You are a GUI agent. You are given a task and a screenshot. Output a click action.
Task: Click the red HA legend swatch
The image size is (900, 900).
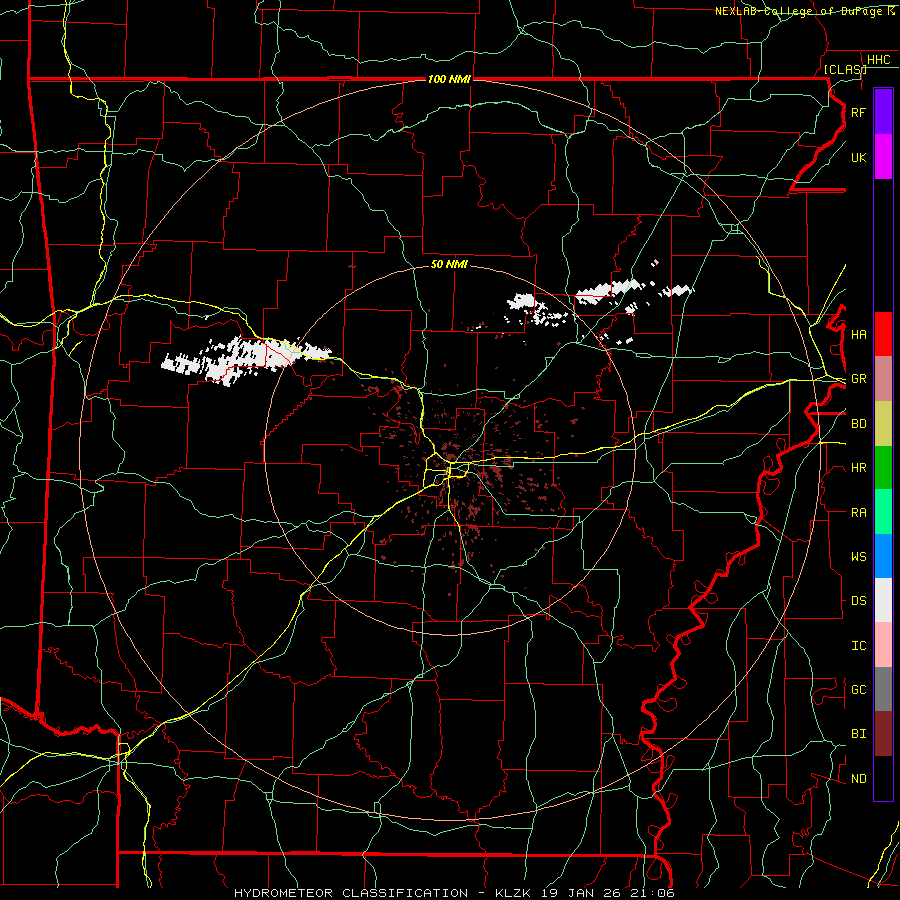coord(883,334)
